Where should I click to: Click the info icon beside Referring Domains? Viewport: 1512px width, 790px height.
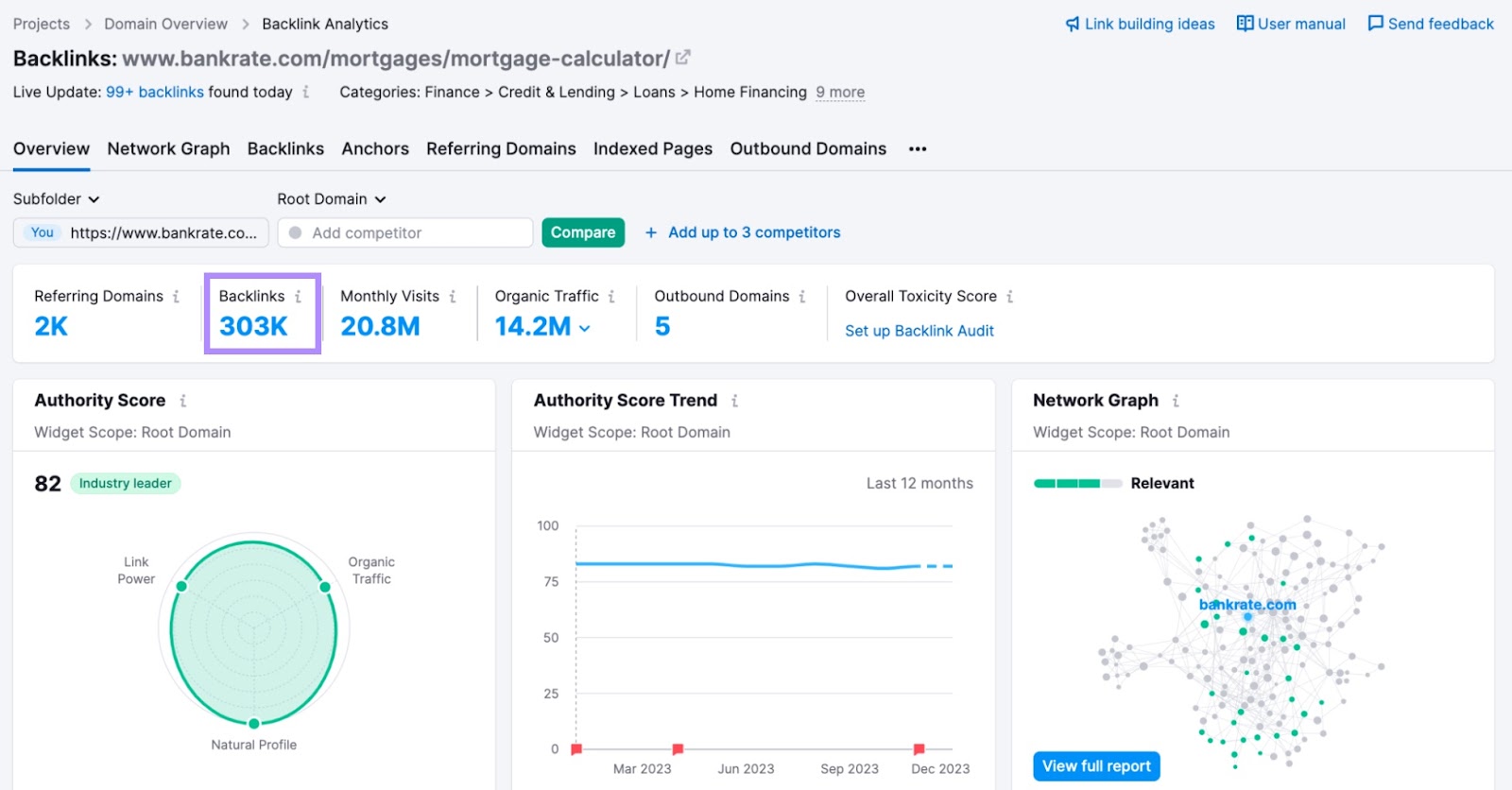tap(176, 297)
